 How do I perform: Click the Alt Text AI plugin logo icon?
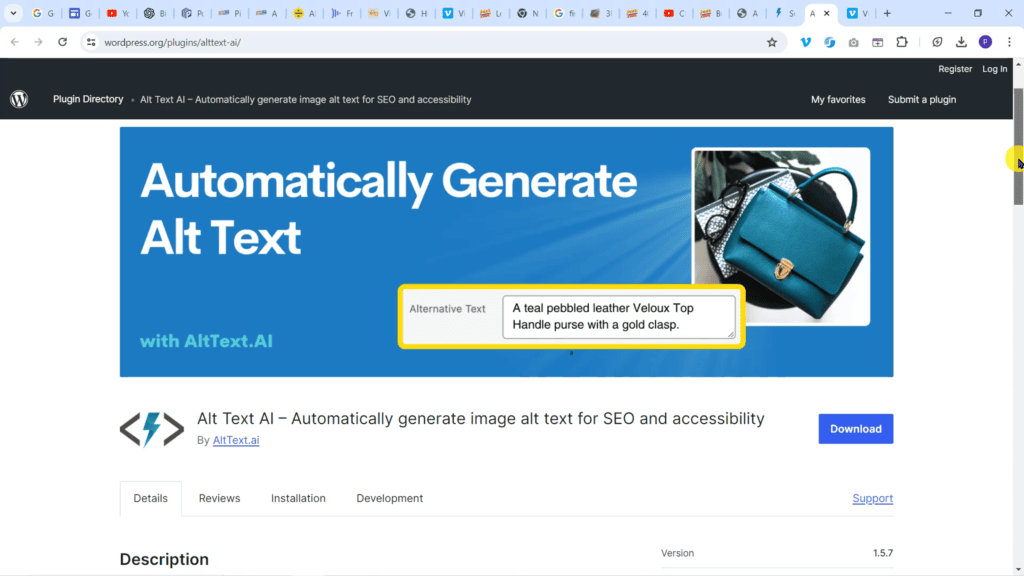click(x=152, y=429)
